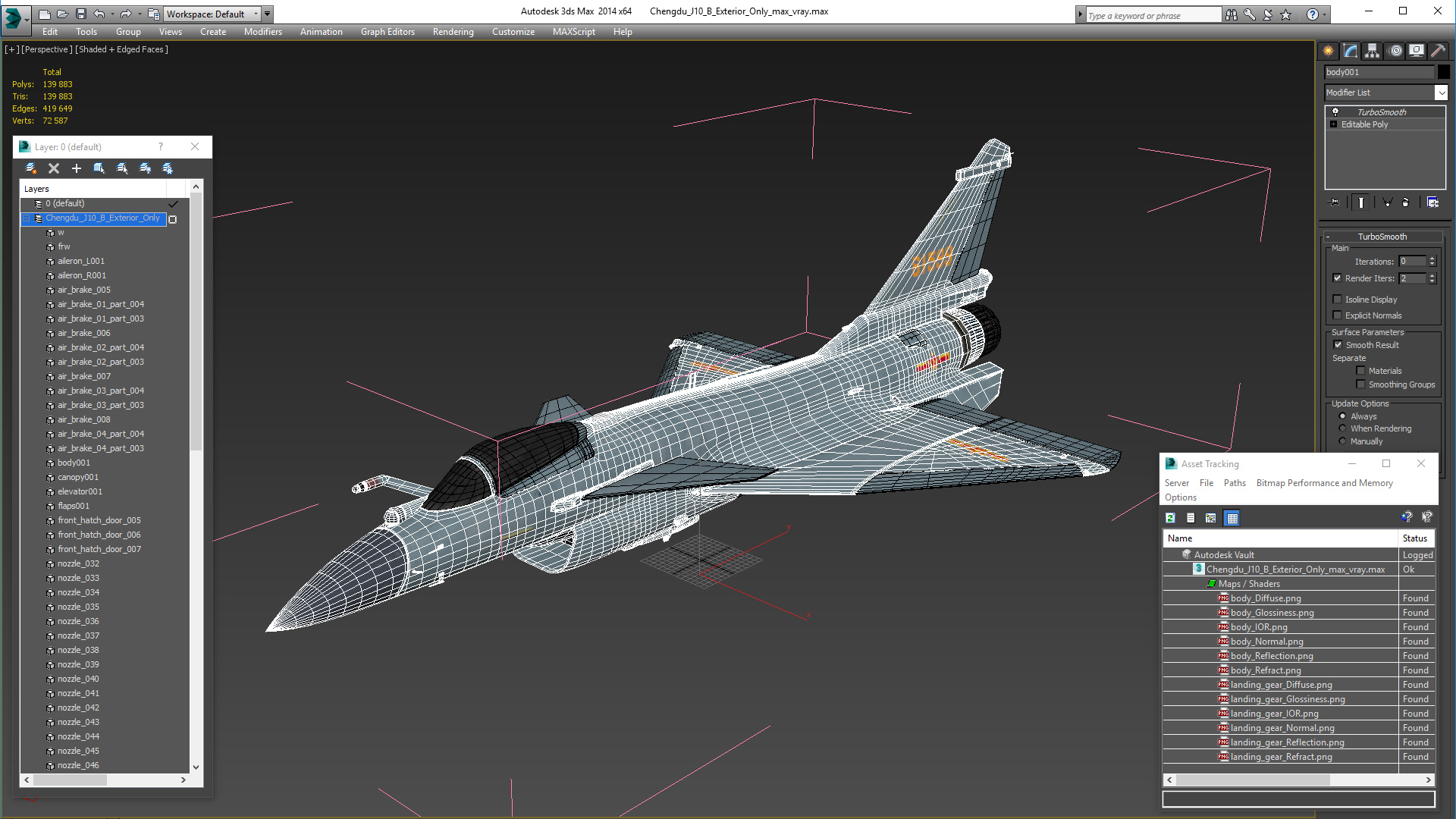Click the Project Folder icon in Quick Access toolbar
The image size is (1456, 819).
pos(154,14)
